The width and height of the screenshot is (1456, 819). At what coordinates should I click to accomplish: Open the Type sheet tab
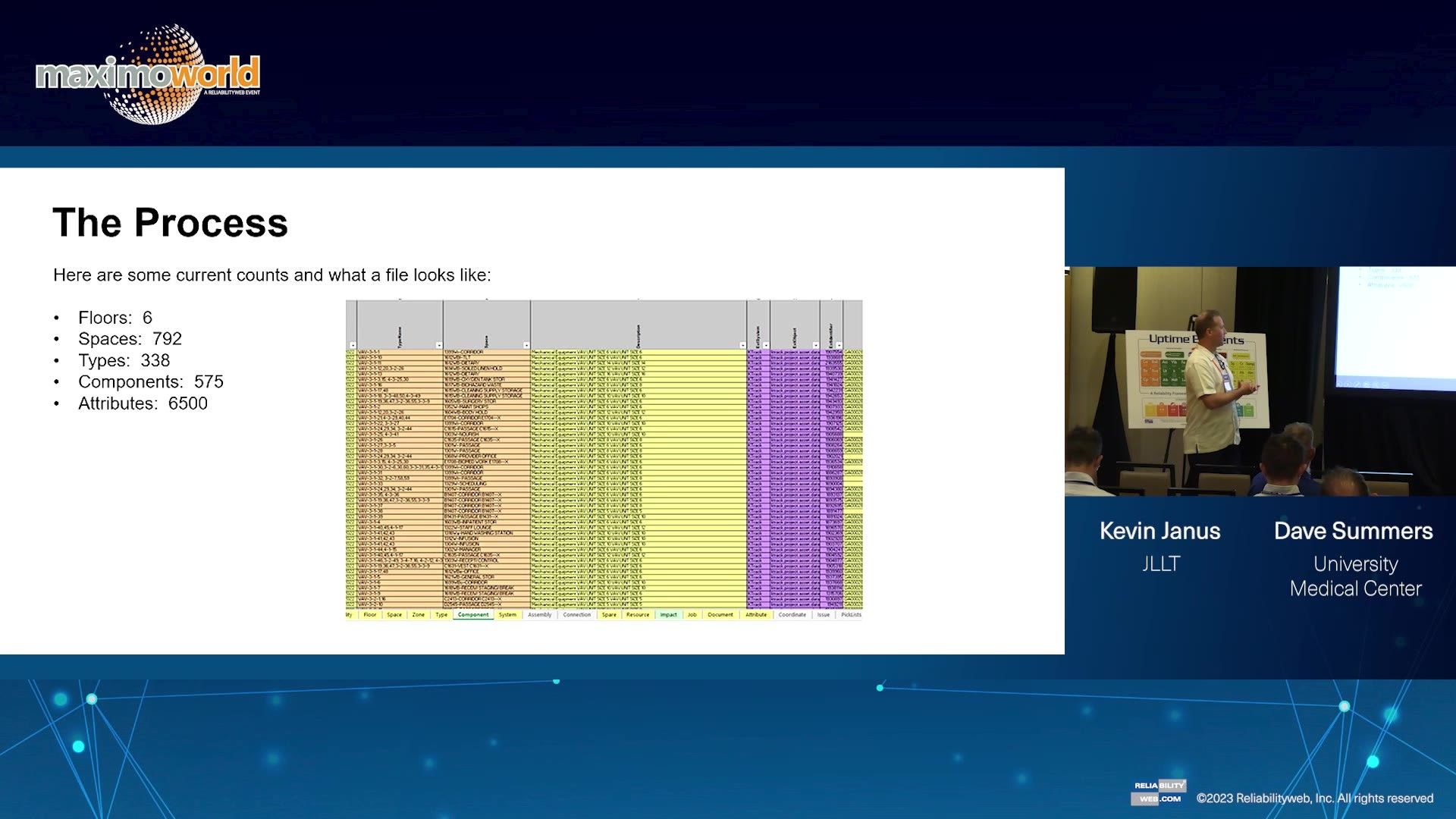point(439,614)
